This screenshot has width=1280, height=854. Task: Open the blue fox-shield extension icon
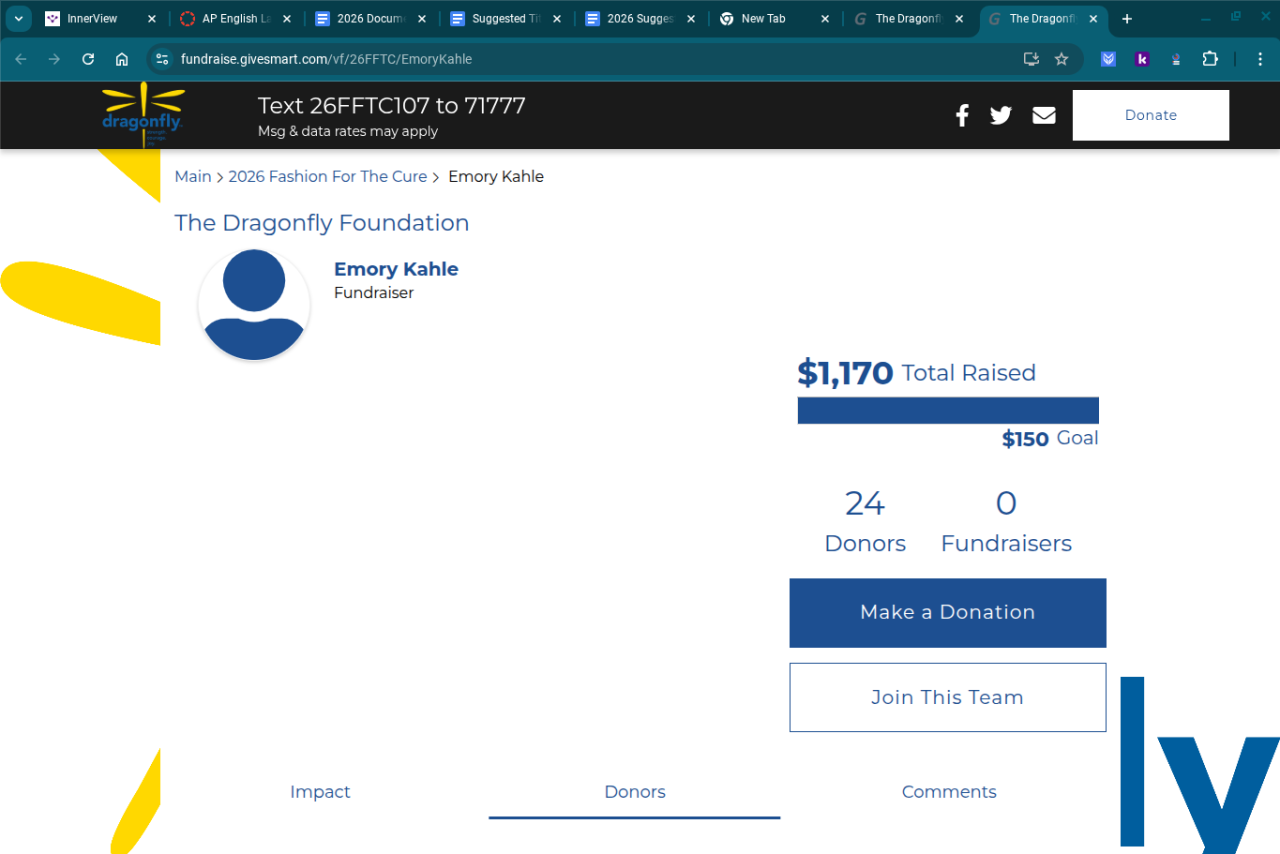click(1108, 59)
